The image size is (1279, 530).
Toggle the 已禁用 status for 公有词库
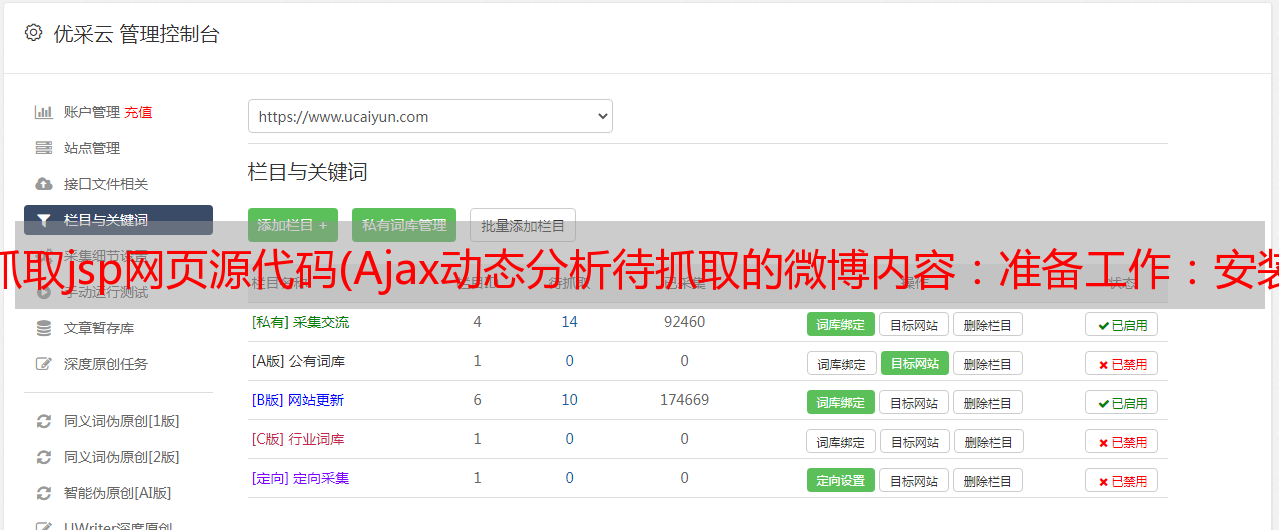coord(1121,363)
